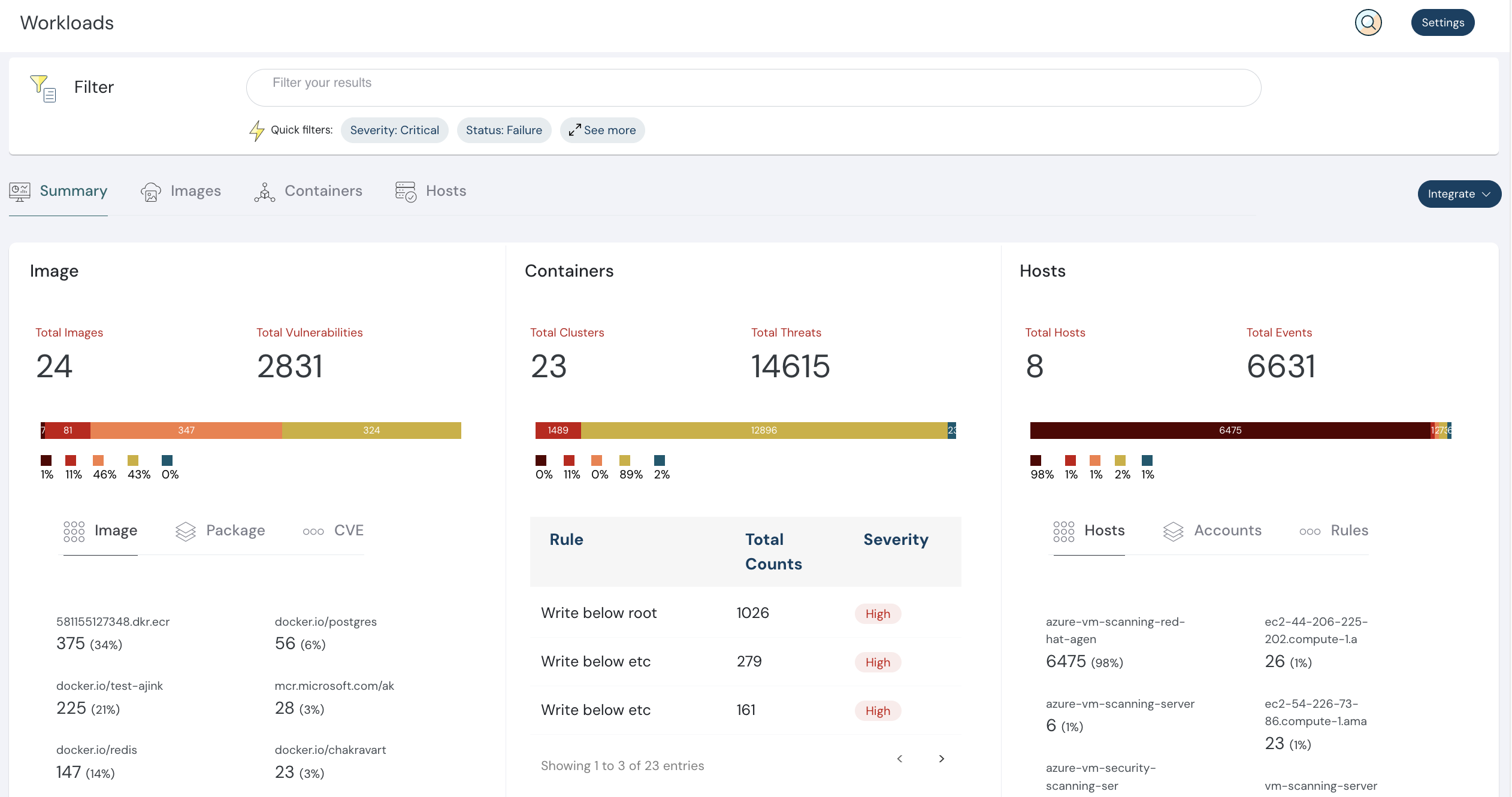Image resolution: width=1512 pixels, height=797 pixels.
Task: Click the Containers cluster icon
Action: point(264,192)
